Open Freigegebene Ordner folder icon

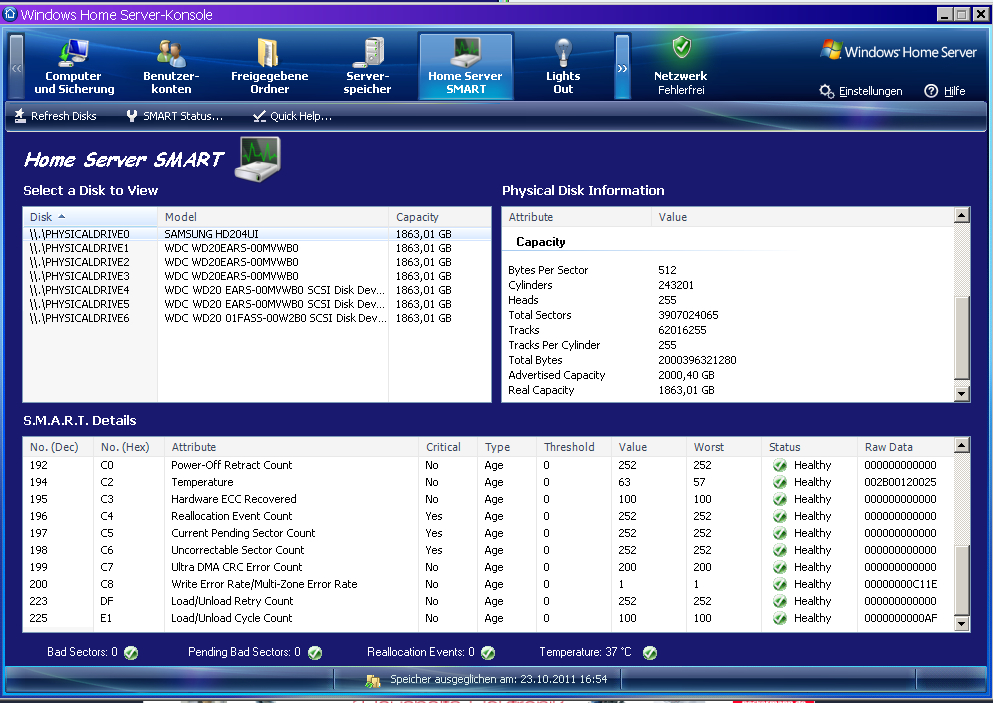click(x=269, y=52)
